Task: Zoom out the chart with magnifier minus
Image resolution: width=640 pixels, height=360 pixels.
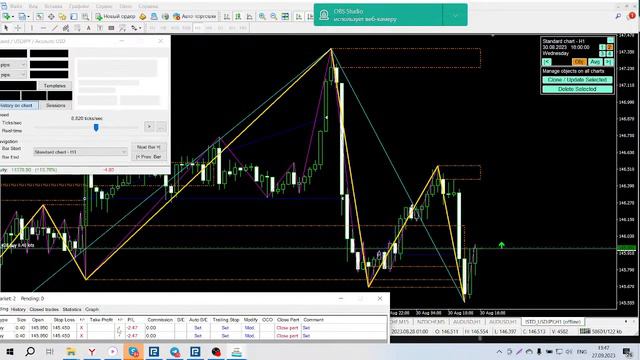Action: tap(273, 16)
